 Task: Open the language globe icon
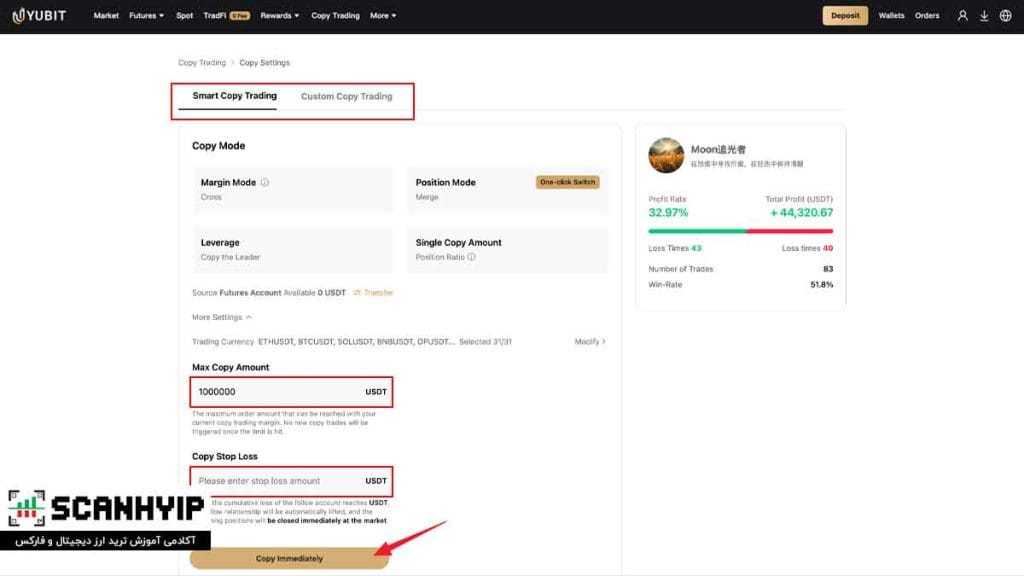(1005, 16)
